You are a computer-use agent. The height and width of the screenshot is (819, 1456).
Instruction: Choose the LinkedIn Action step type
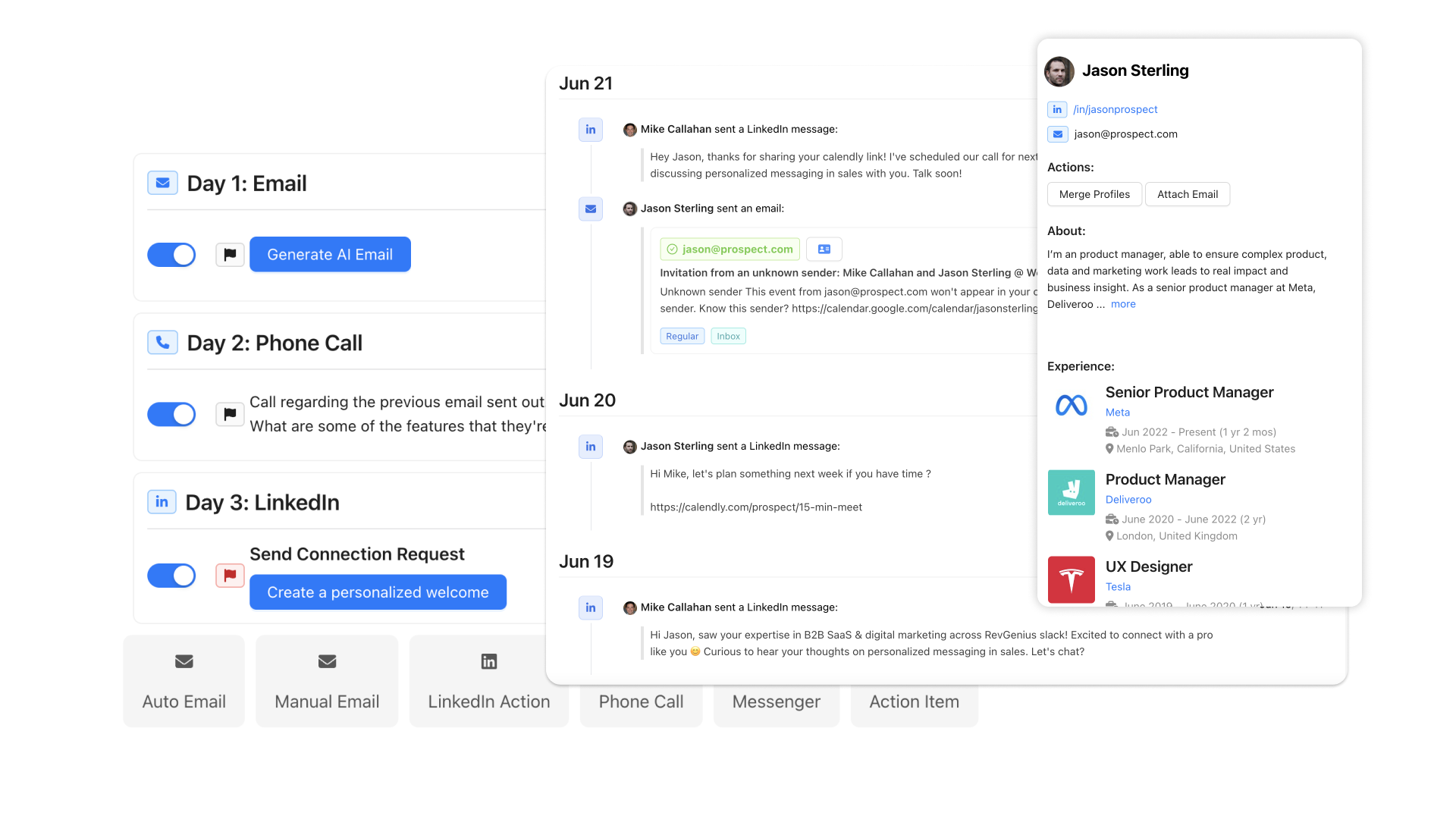[488, 681]
